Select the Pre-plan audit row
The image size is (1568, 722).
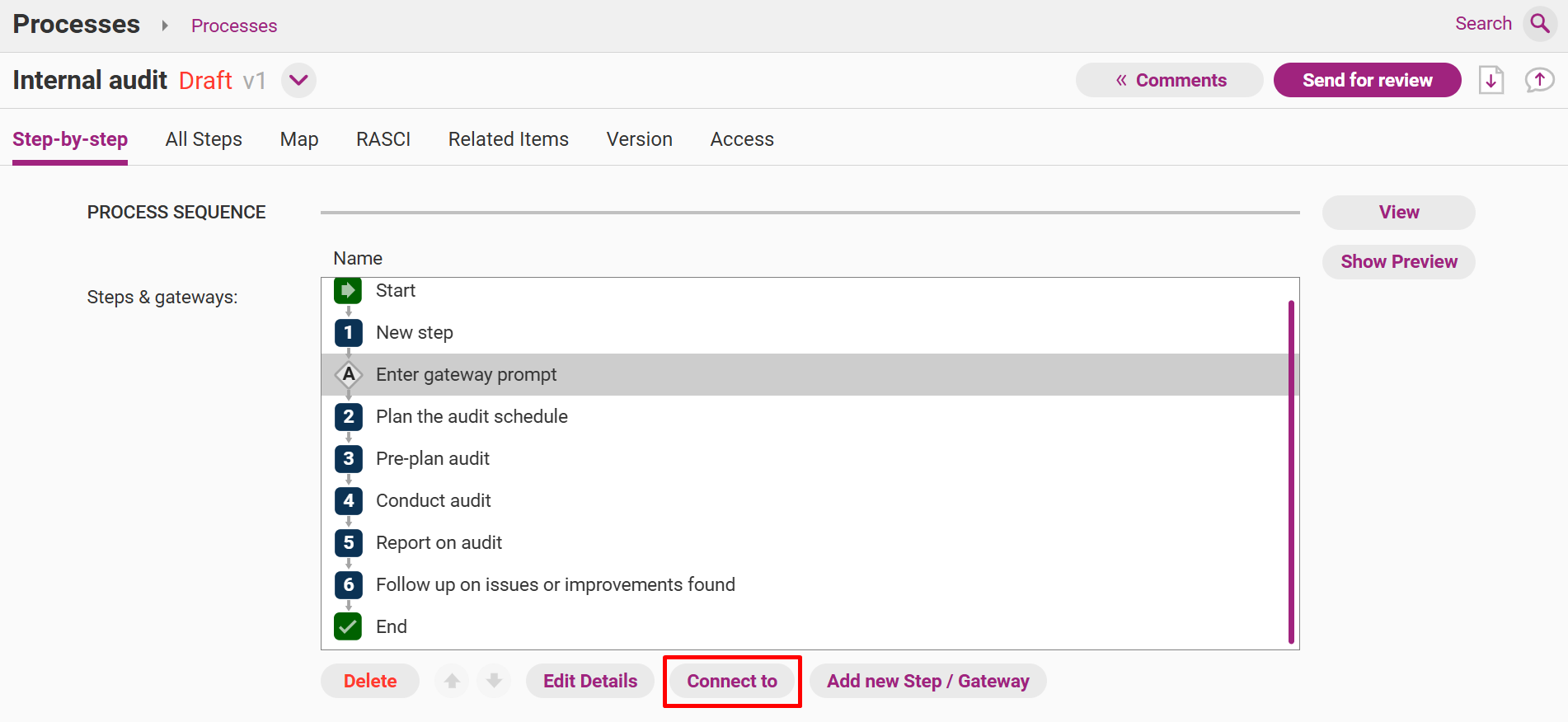pyautogui.click(x=805, y=458)
